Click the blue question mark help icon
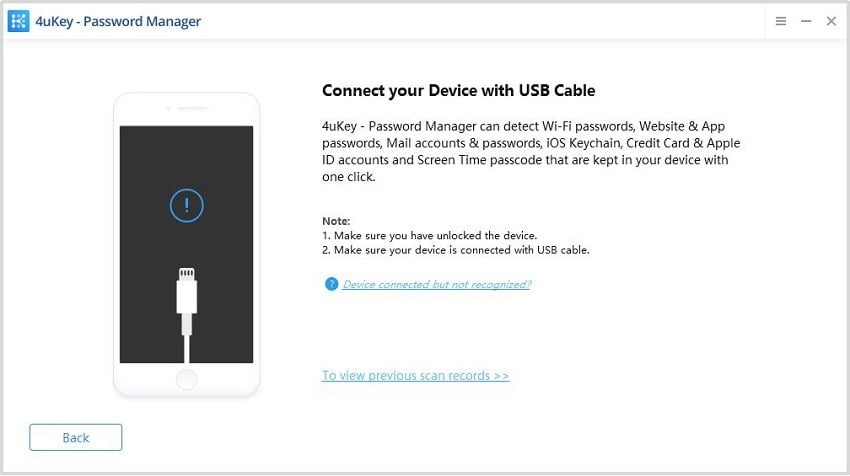The width and height of the screenshot is (850, 476). pyautogui.click(x=331, y=284)
